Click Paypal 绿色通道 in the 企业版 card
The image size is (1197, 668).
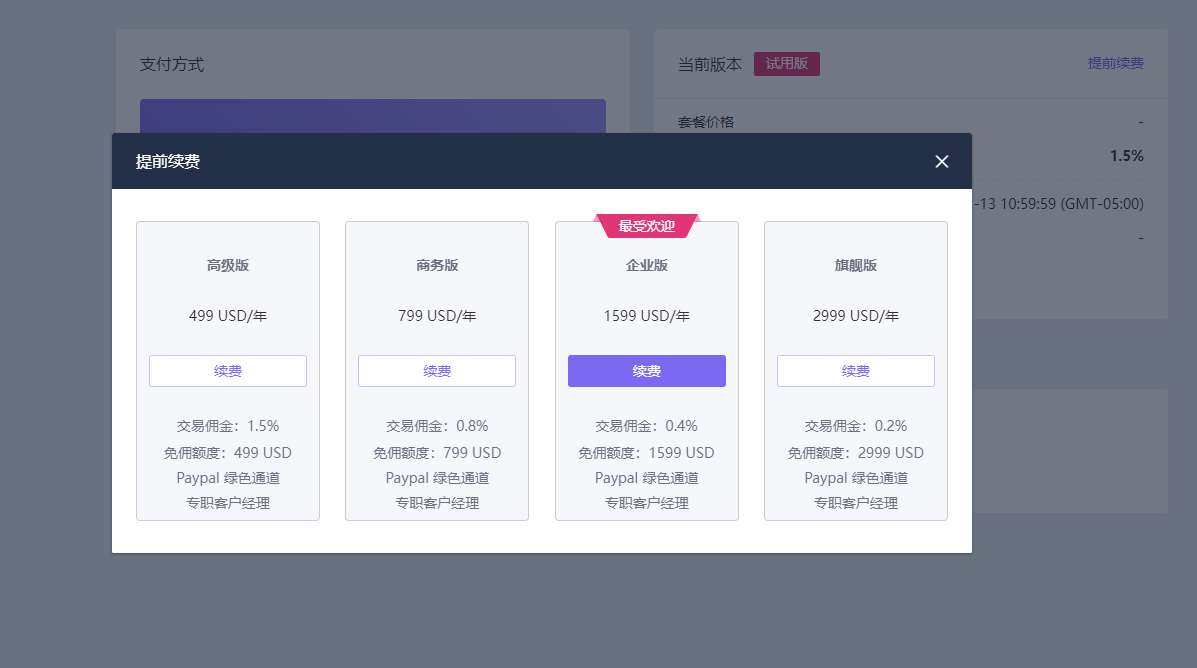647,478
